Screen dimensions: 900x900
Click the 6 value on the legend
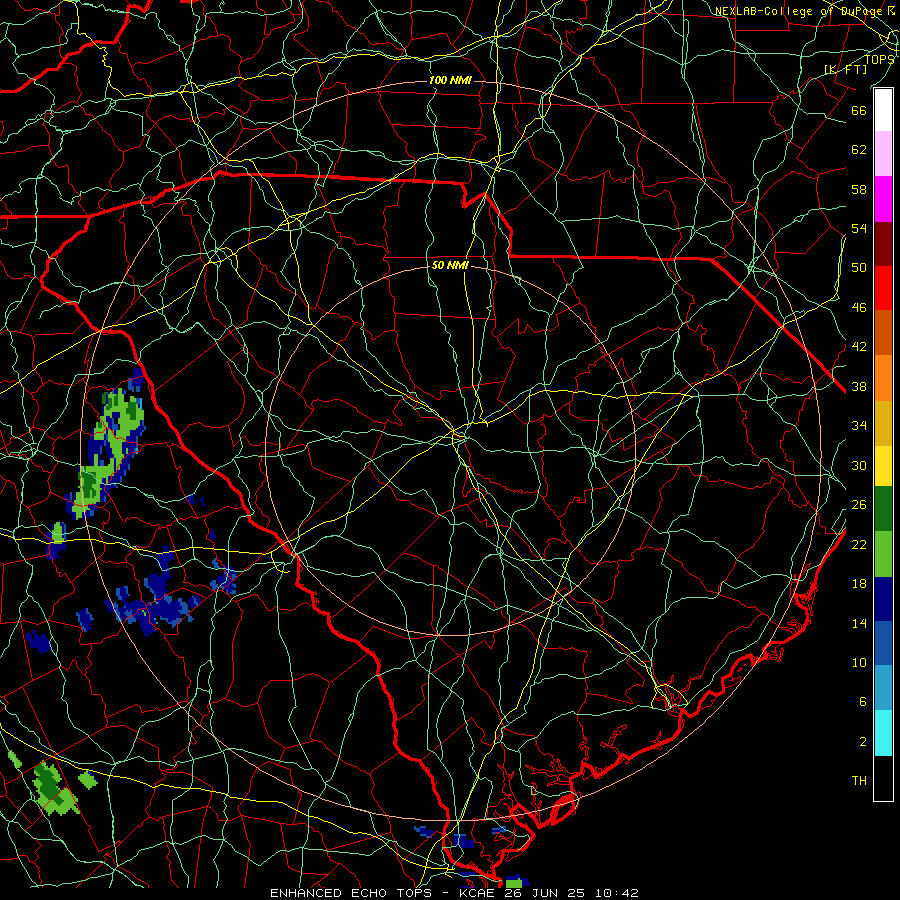pyautogui.click(x=863, y=702)
